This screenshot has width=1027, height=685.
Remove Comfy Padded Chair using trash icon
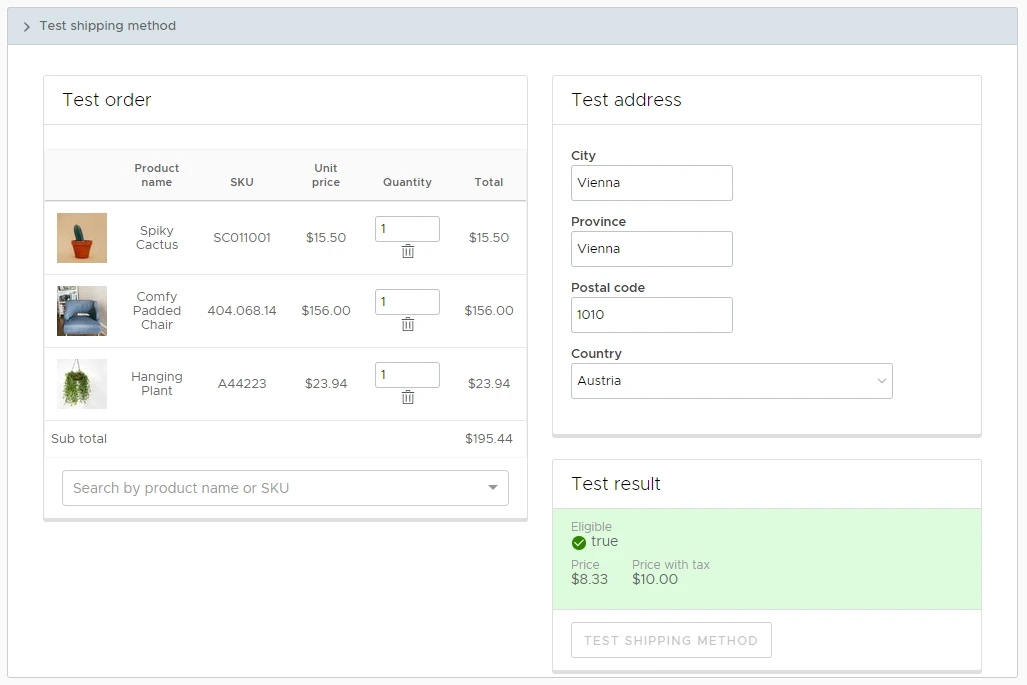click(408, 324)
